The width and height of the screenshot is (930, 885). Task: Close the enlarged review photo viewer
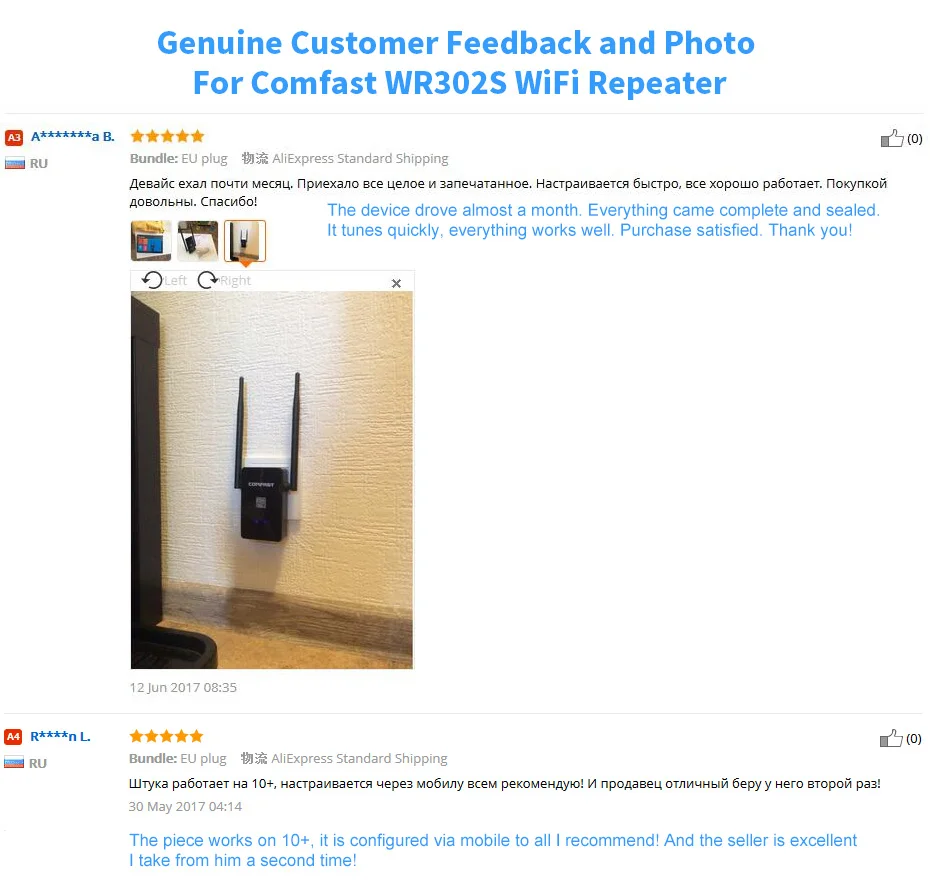pos(396,284)
